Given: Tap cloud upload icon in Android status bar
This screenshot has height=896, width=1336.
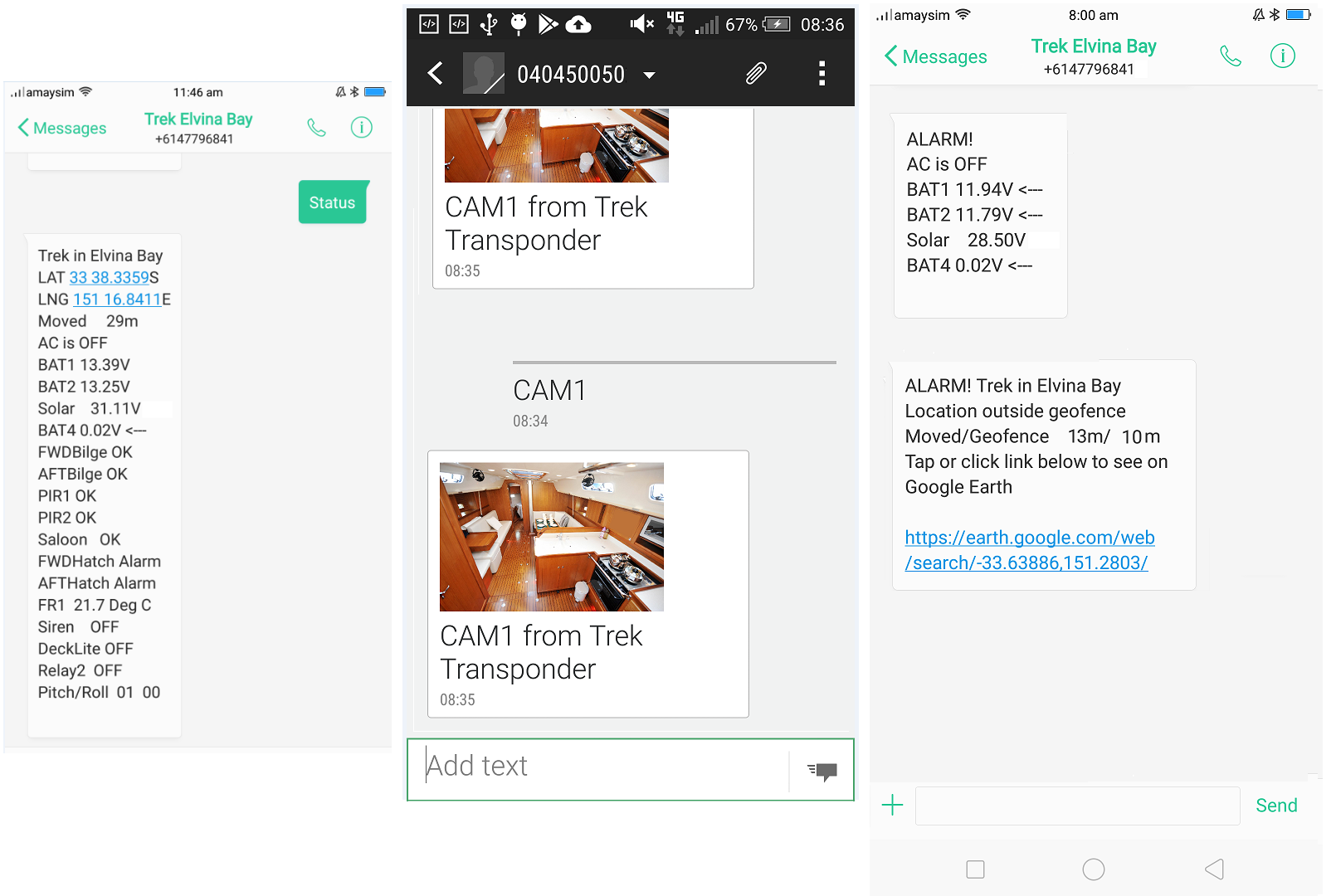Looking at the screenshot, I should [578, 24].
